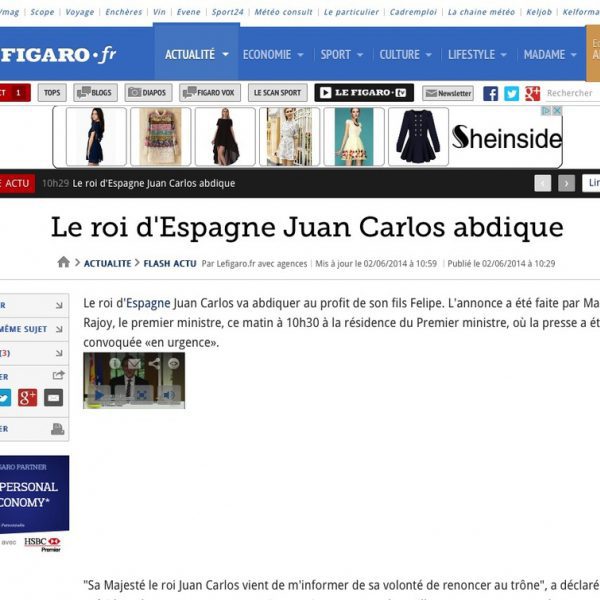Mute the video with the volume icon
The width and height of the screenshot is (600, 600).
tap(168, 395)
